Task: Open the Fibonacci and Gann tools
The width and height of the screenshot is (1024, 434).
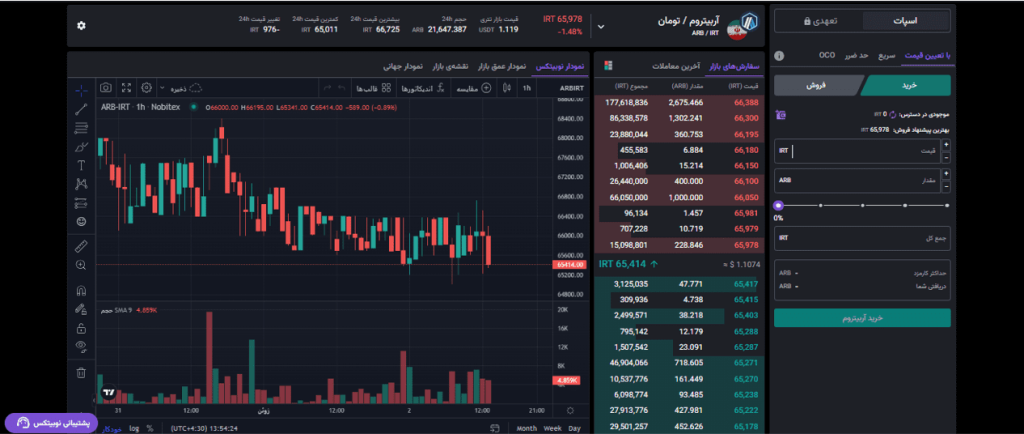Action: click(81, 127)
